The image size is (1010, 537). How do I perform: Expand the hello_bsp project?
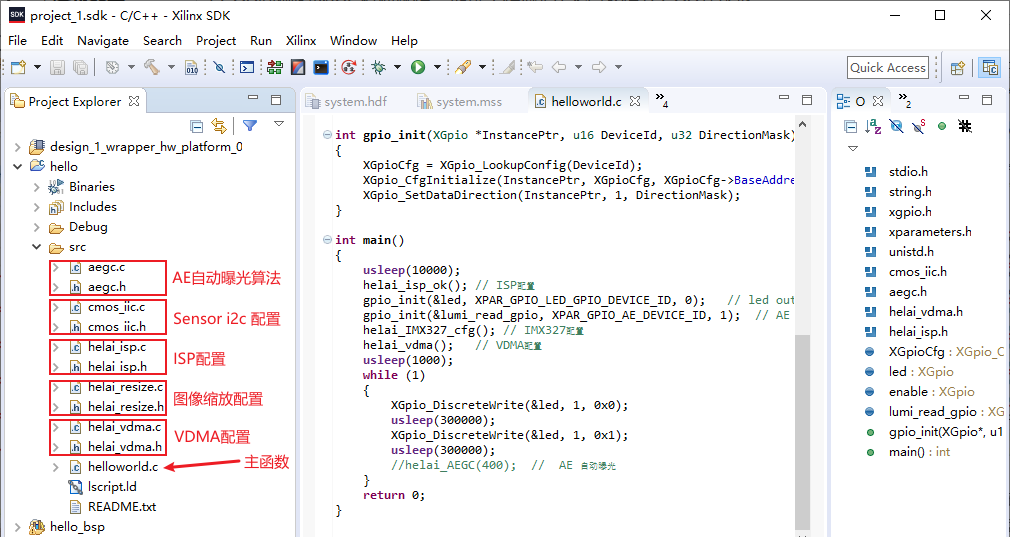coord(17,527)
